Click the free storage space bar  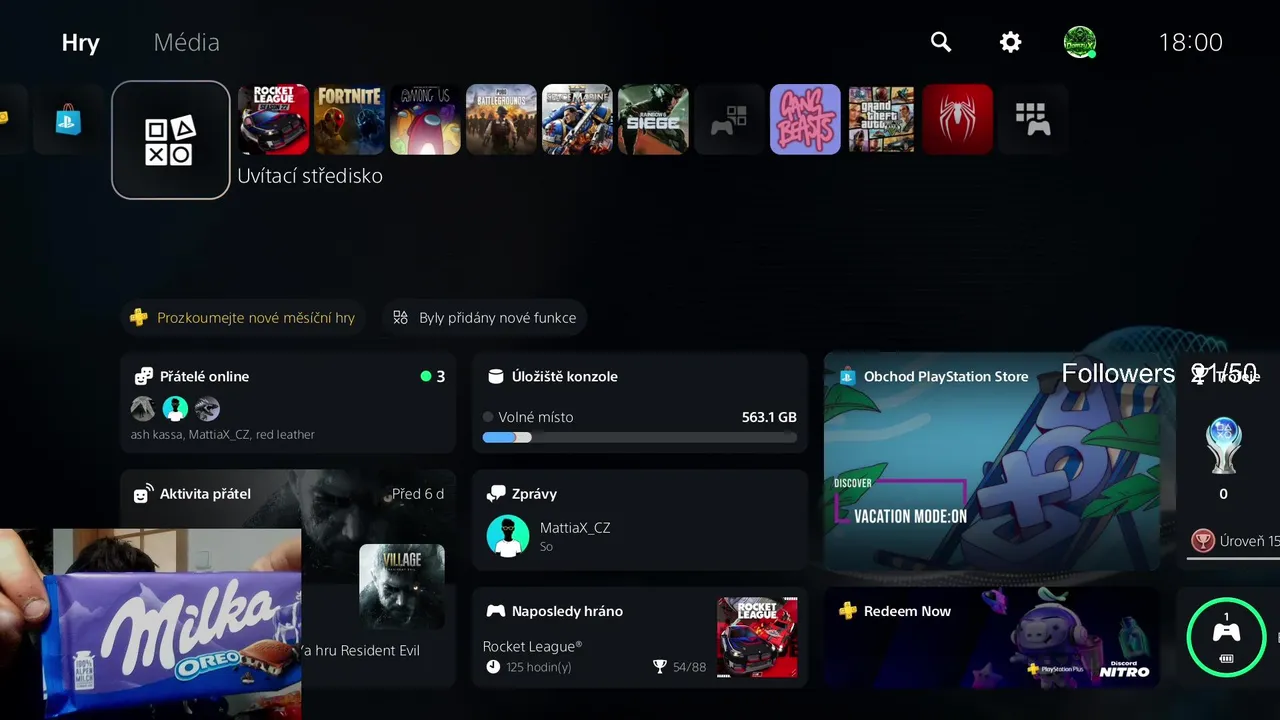click(x=640, y=437)
